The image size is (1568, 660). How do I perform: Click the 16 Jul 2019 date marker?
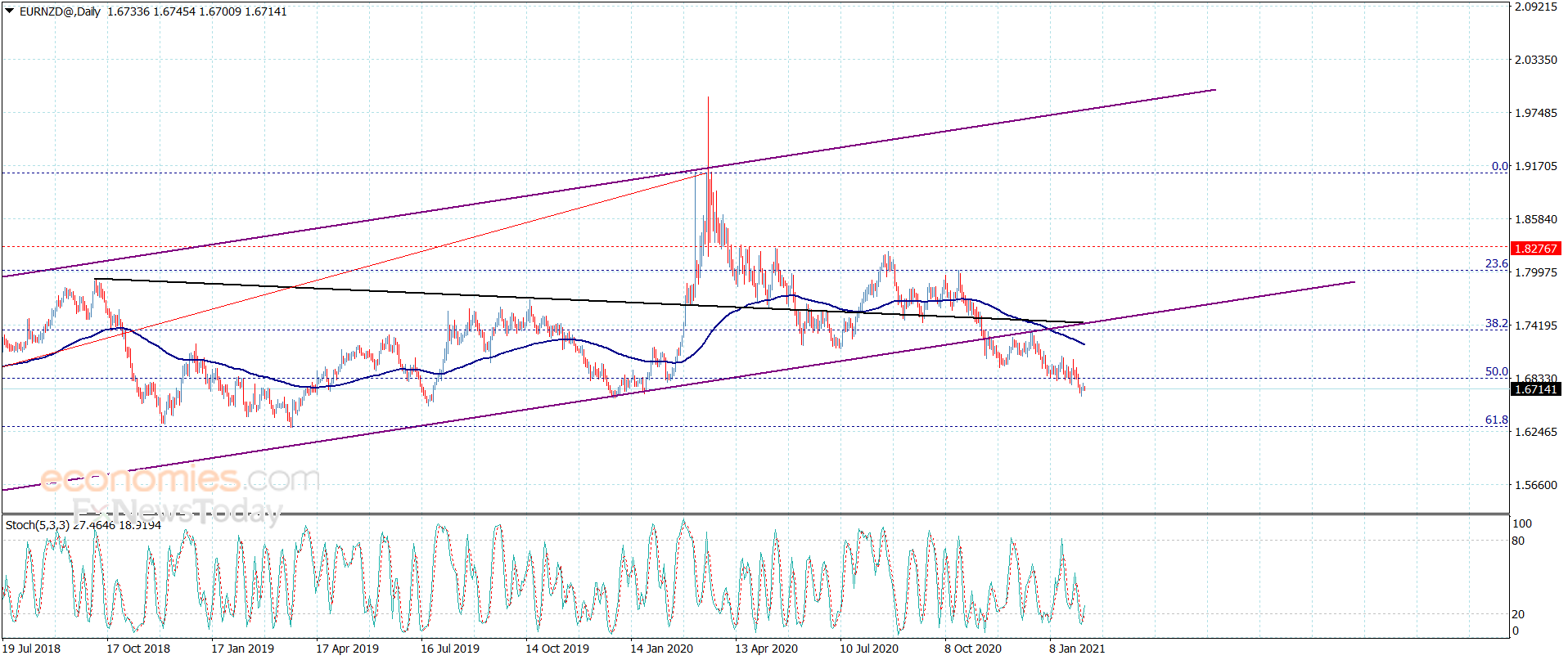coord(450,649)
